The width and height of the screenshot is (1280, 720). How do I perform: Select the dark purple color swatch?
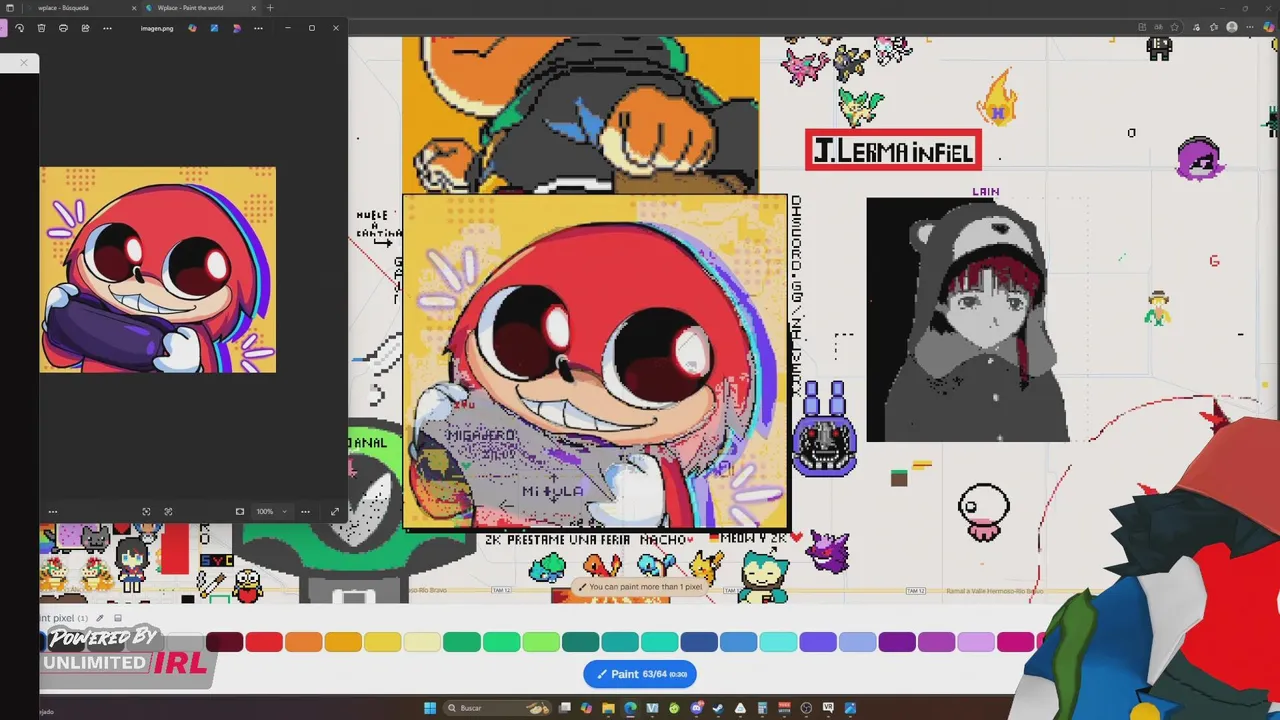897,642
